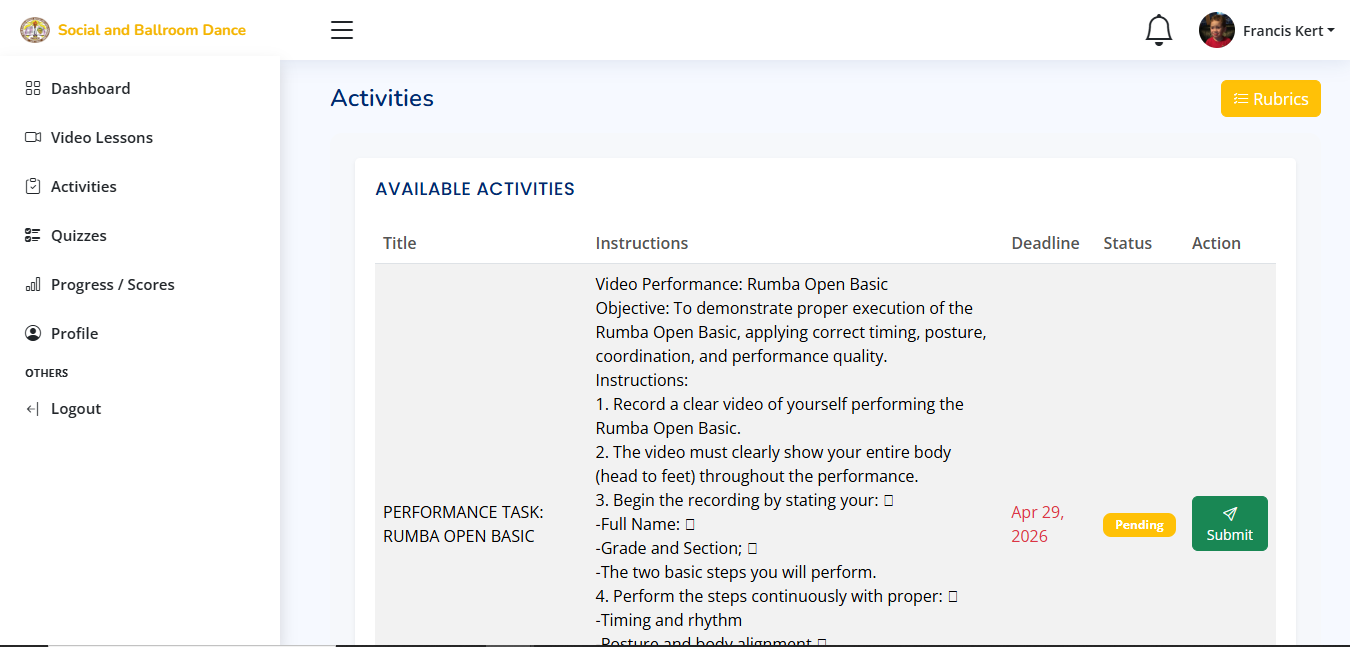Toggle the sidebar with hamburger menu
Image resolution: width=1350 pixels, height=647 pixels.
(x=342, y=30)
